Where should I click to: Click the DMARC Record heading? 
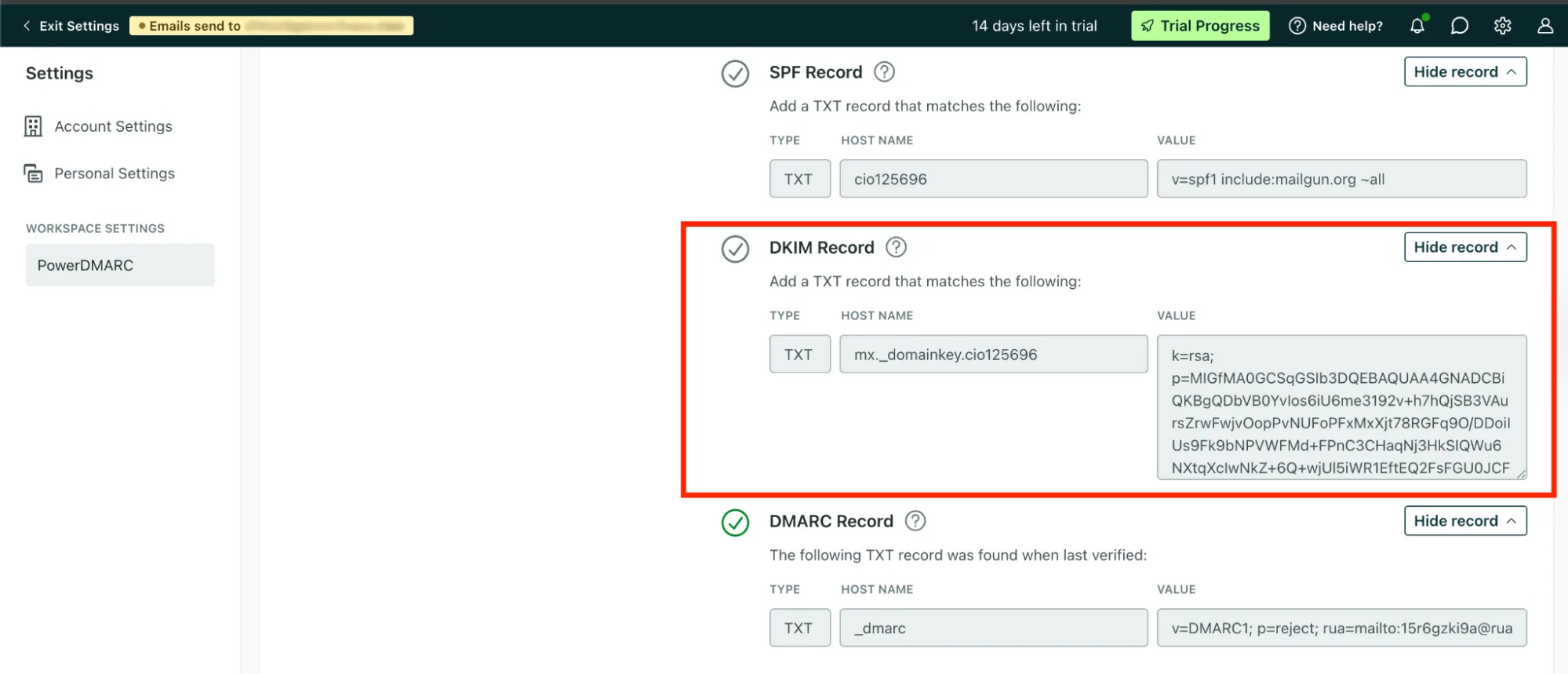pyautogui.click(x=831, y=521)
